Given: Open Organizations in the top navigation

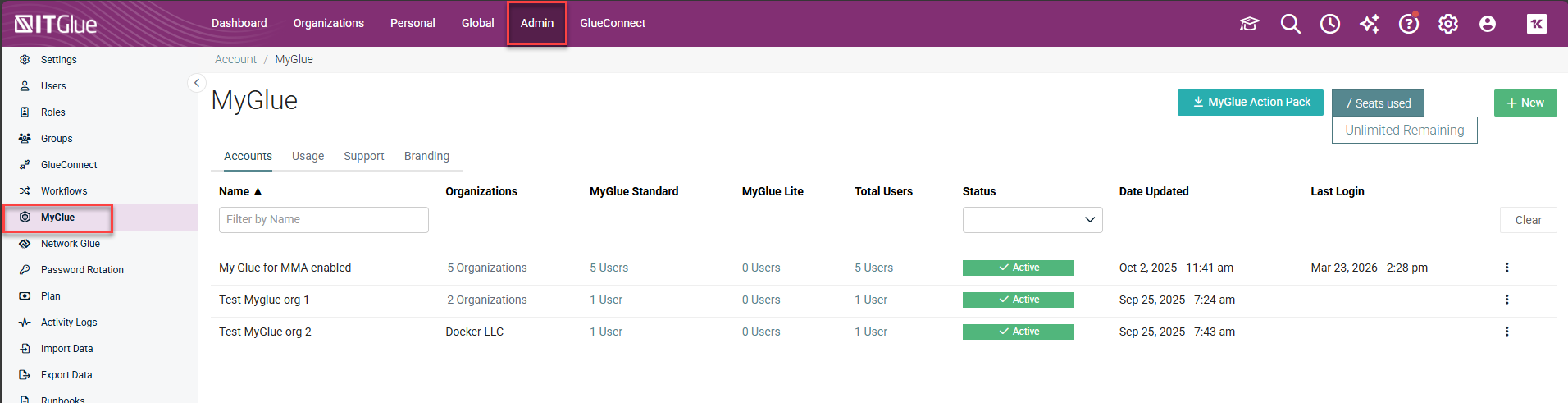Looking at the screenshot, I should click(x=328, y=23).
